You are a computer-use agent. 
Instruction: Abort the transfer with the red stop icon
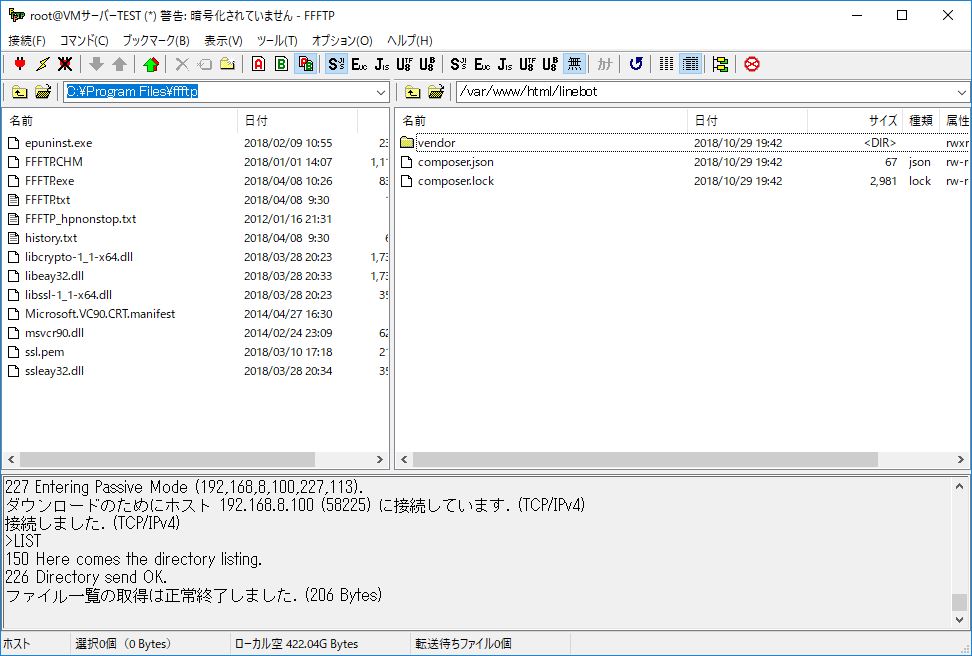tap(753, 63)
